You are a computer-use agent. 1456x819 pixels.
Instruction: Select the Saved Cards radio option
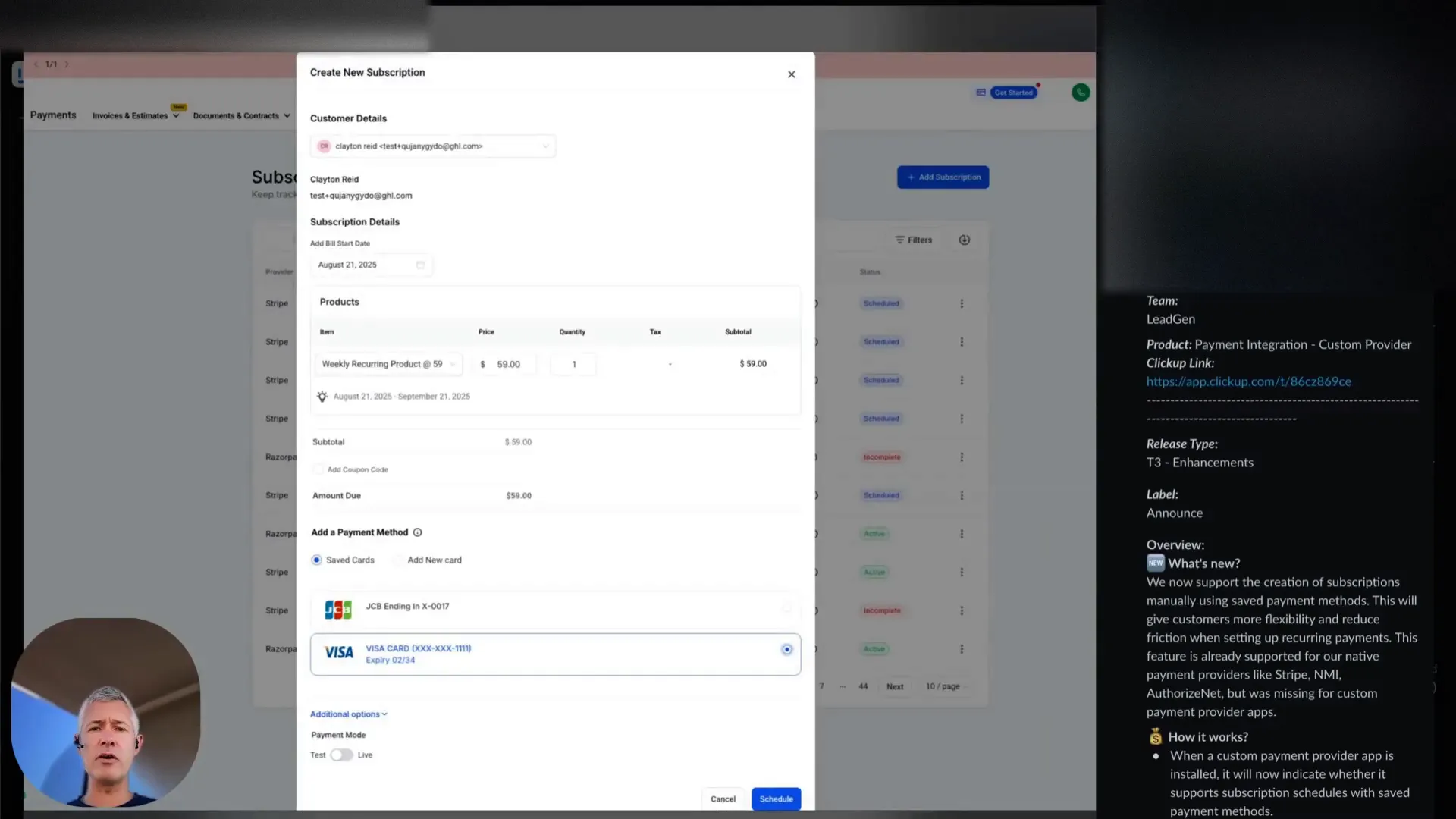[316, 560]
